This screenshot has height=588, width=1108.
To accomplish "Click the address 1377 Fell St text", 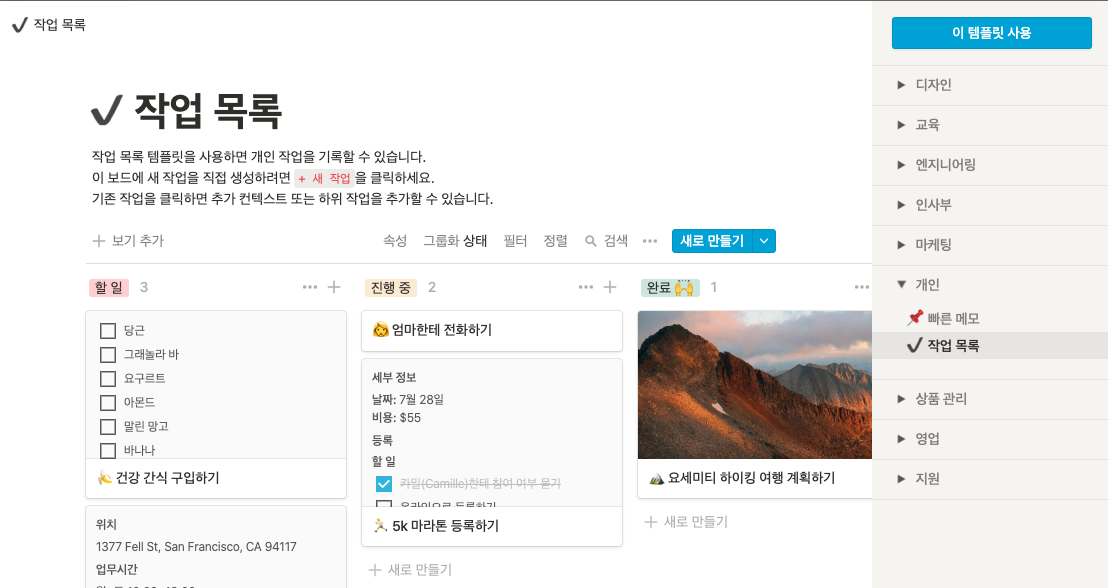I will coord(196,546).
